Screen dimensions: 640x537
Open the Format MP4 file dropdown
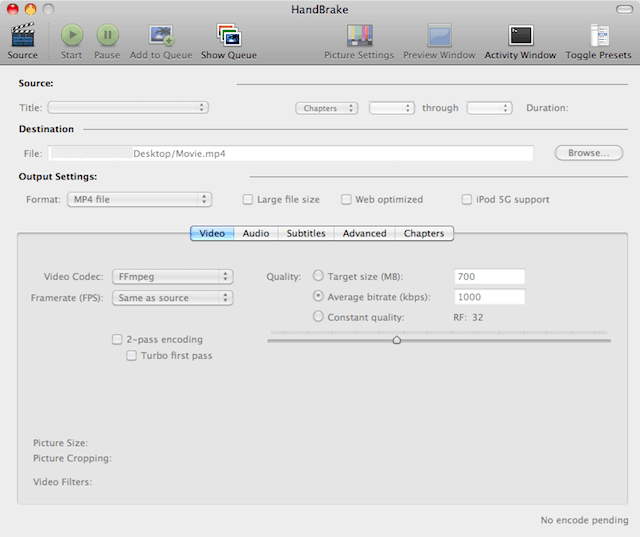point(139,200)
